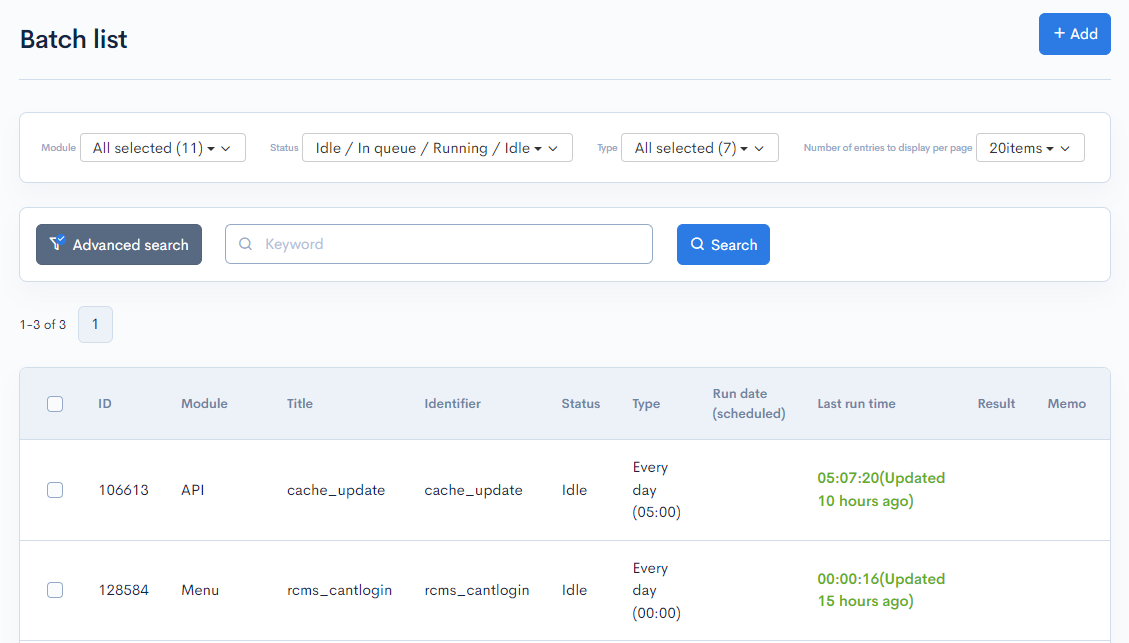This screenshot has height=643, width=1129.
Task: Go to page 1 in pagination
Action: (95, 324)
